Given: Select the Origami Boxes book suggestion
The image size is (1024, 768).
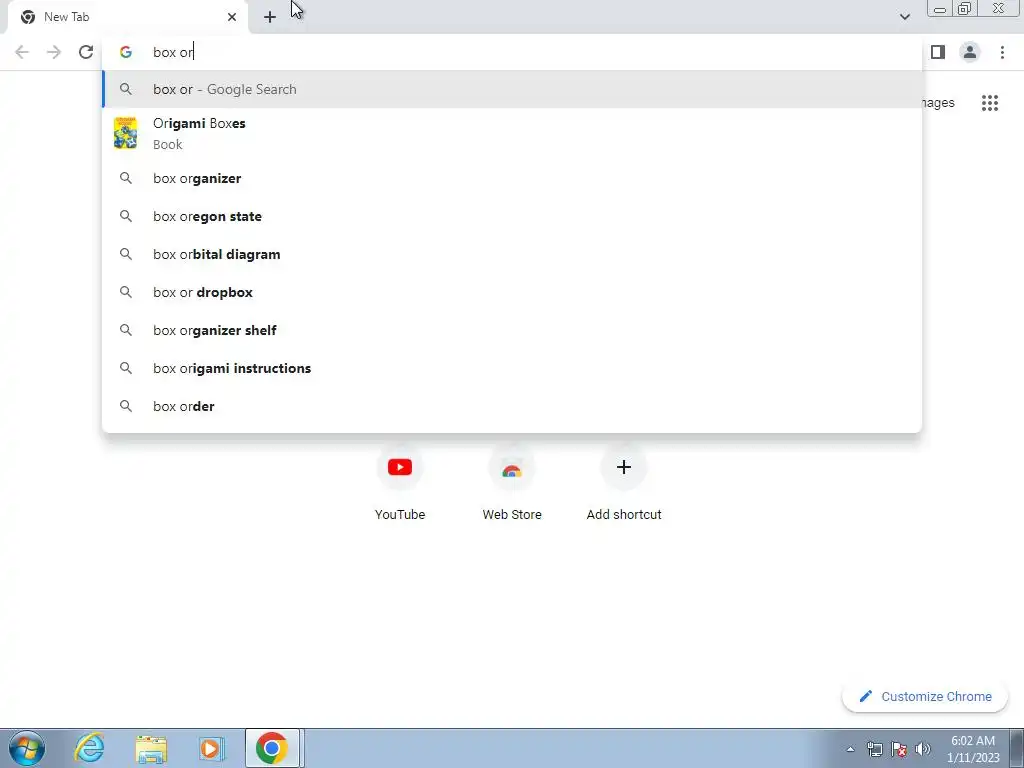Looking at the screenshot, I should [512, 133].
